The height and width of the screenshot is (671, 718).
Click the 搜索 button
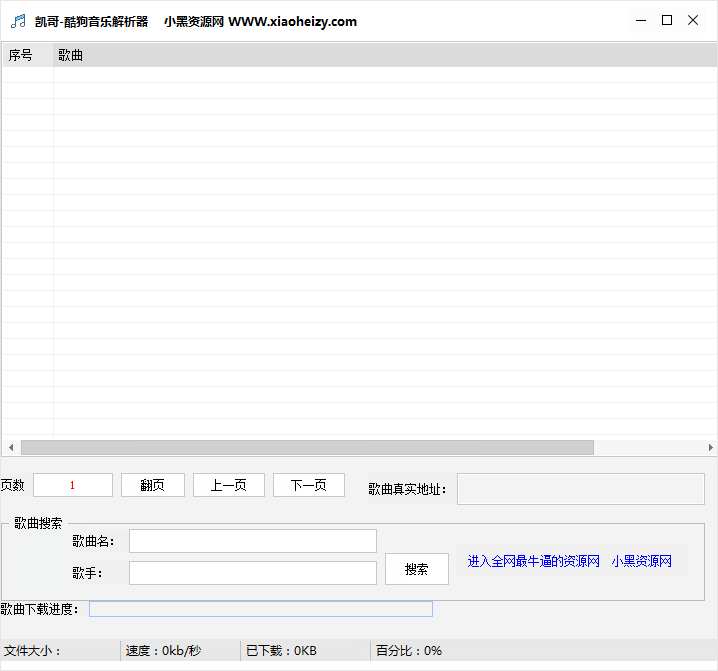click(x=417, y=569)
